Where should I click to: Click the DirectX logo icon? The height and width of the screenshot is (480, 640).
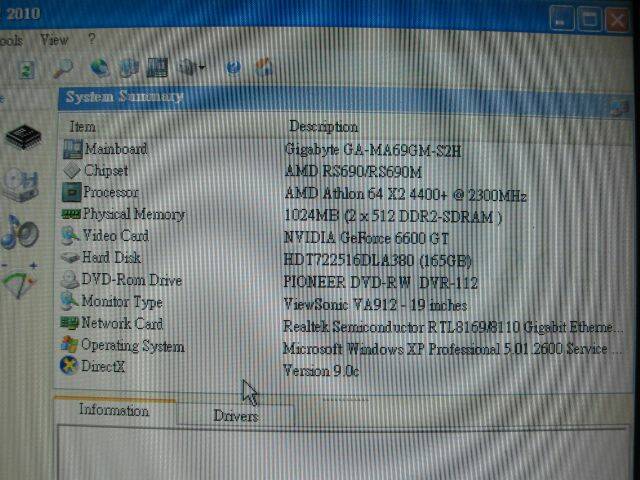69,365
